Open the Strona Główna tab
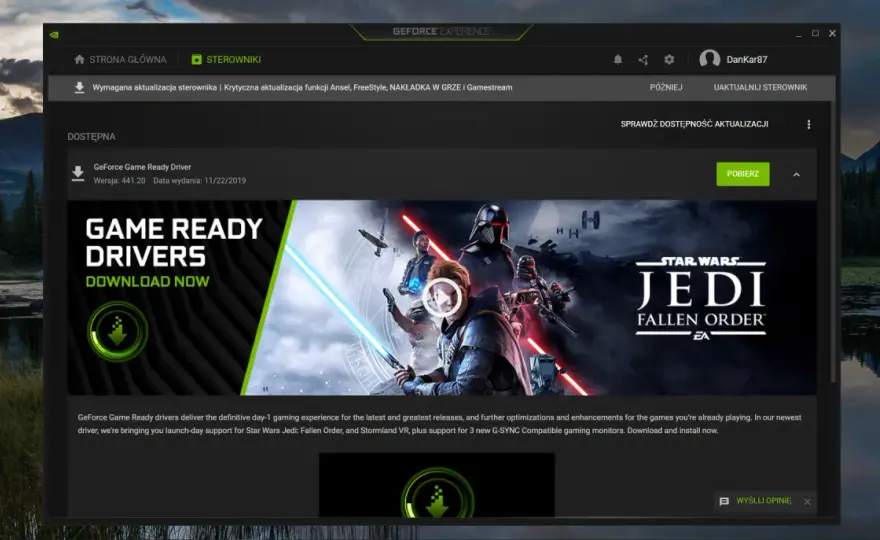 [120, 60]
